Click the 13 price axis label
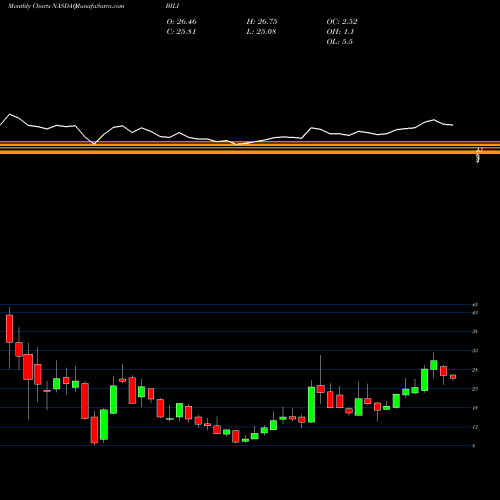 point(475,427)
